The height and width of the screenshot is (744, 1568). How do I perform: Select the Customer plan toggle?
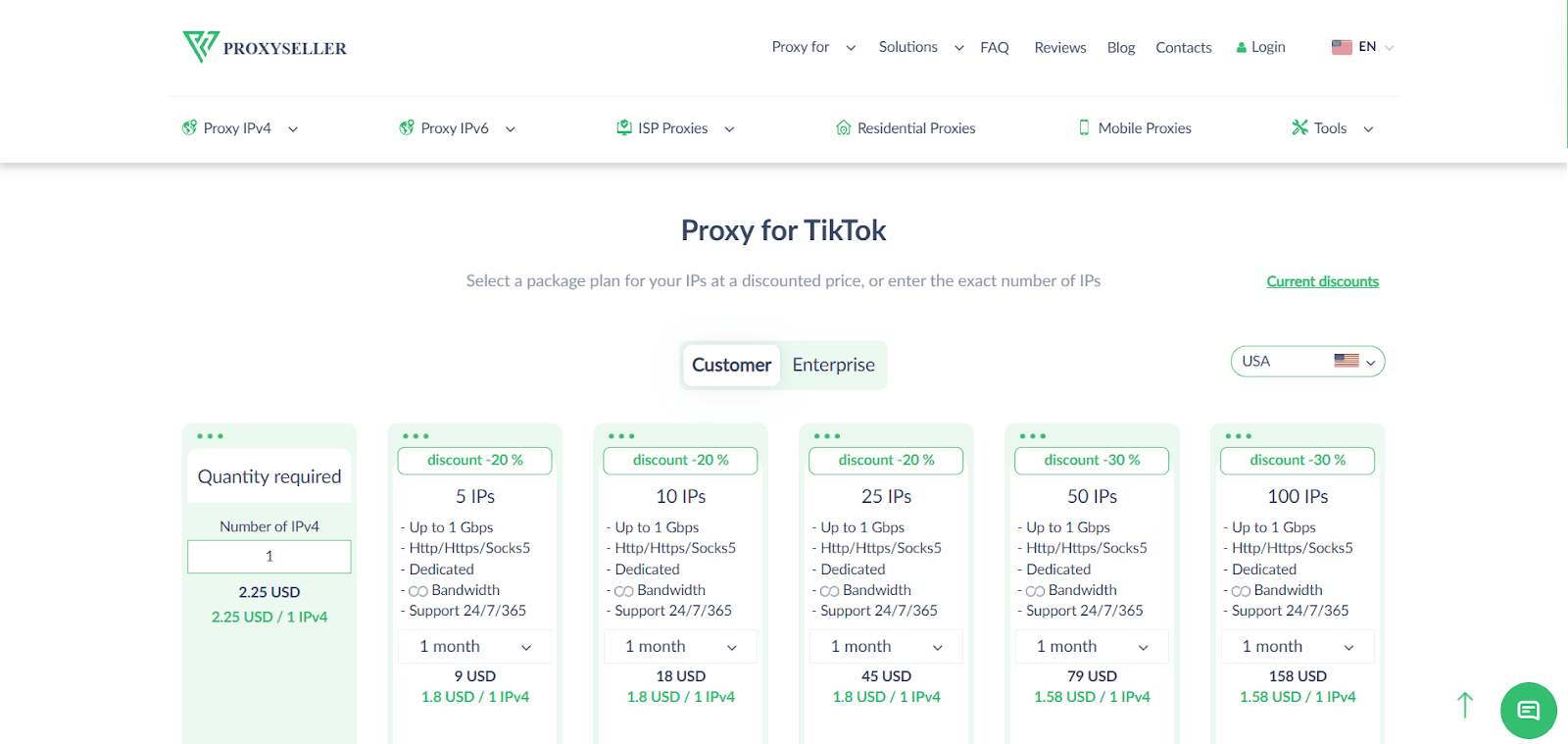(x=732, y=365)
